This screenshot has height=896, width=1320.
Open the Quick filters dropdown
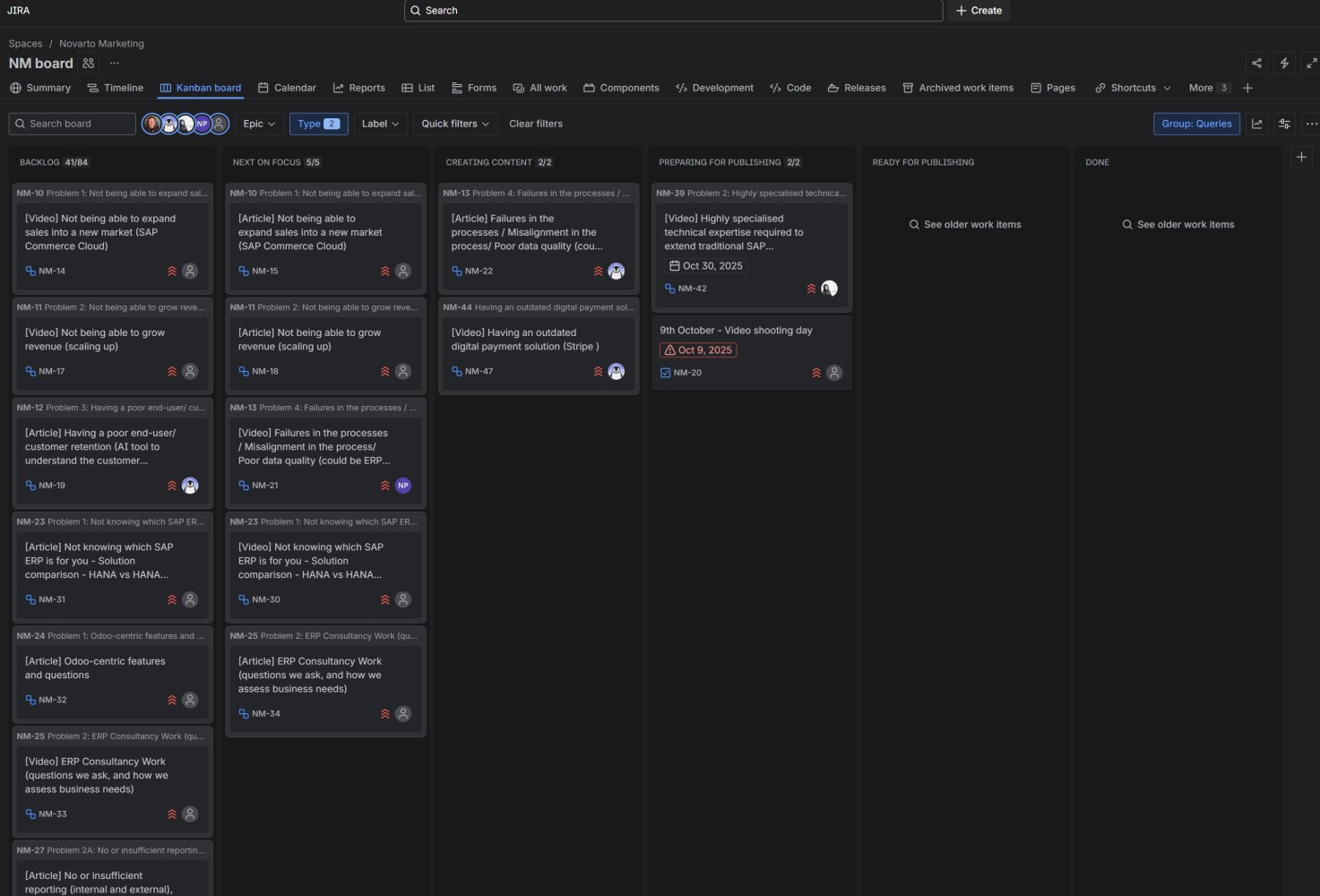455,124
